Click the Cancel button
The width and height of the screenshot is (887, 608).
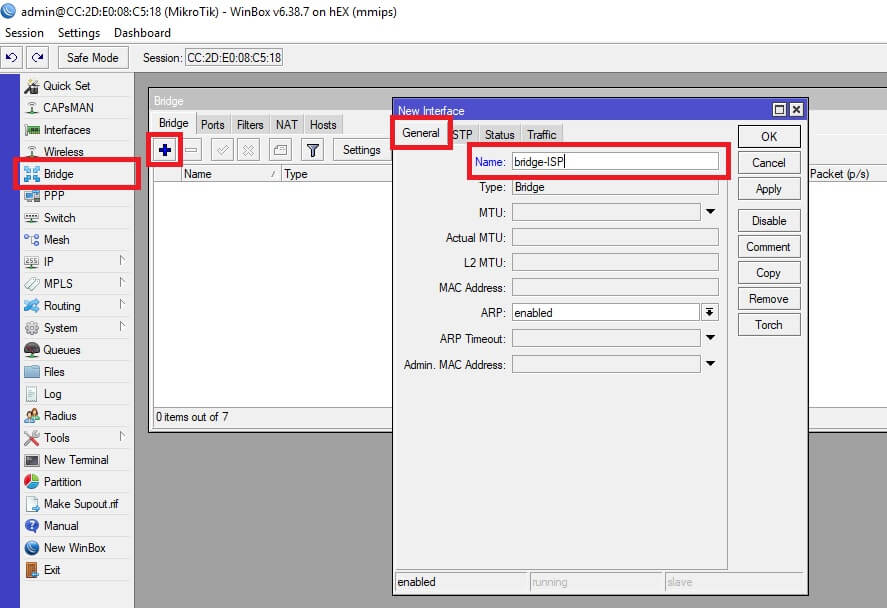769,163
